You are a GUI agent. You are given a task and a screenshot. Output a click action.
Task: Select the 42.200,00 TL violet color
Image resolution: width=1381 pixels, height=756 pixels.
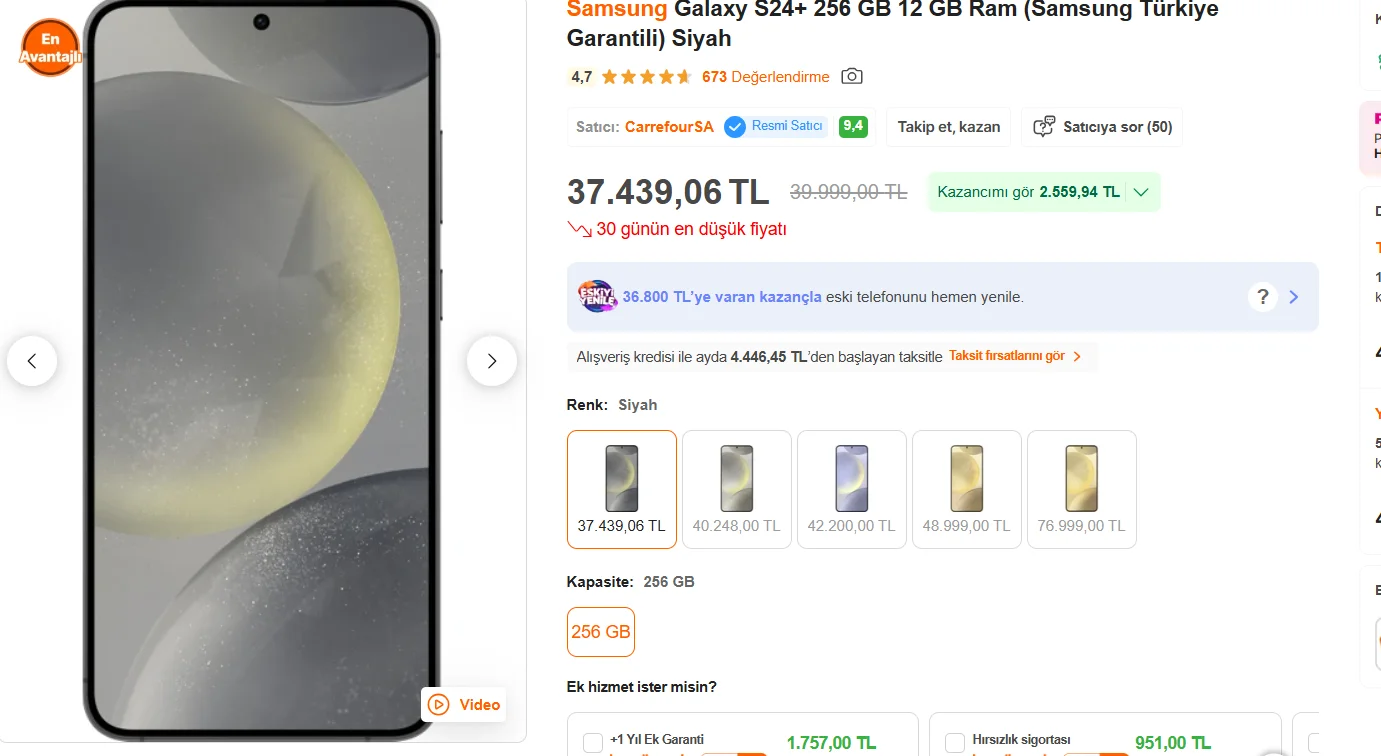coord(852,489)
